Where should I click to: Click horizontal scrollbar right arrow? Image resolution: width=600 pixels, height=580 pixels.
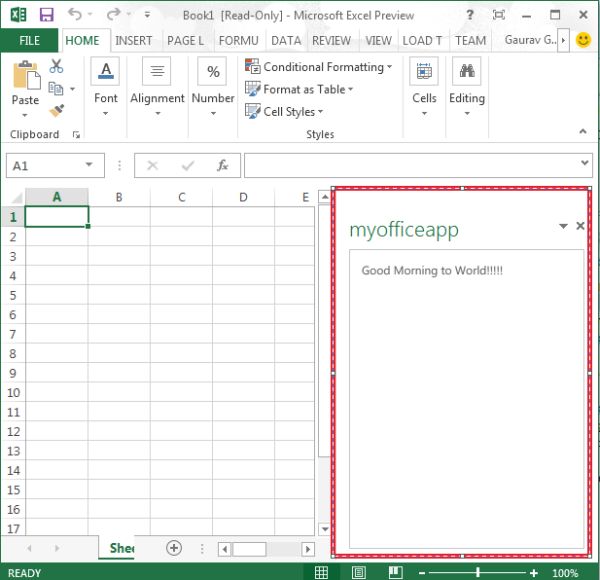click(x=308, y=550)
